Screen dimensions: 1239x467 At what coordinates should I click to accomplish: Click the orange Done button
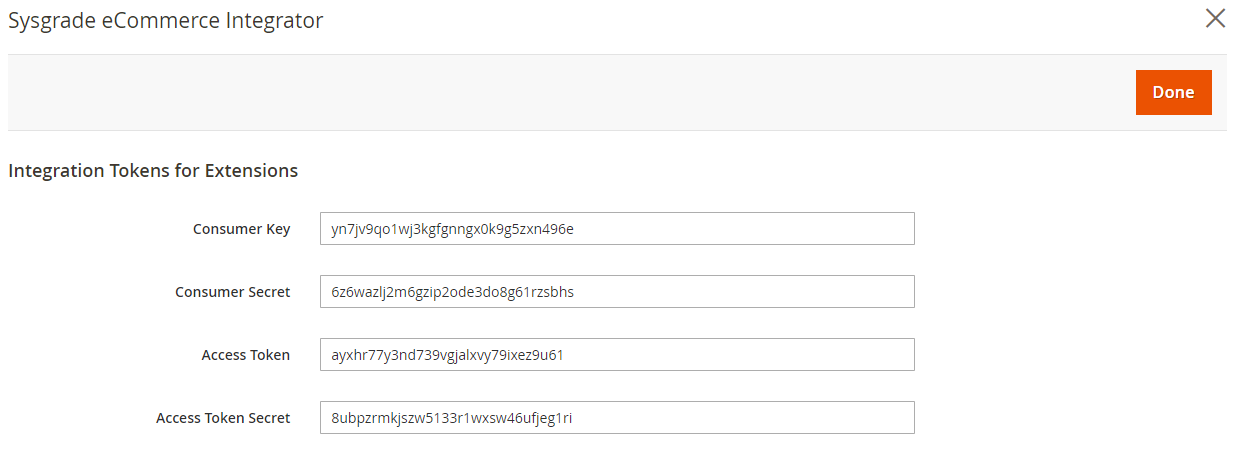coord(1173,92)
